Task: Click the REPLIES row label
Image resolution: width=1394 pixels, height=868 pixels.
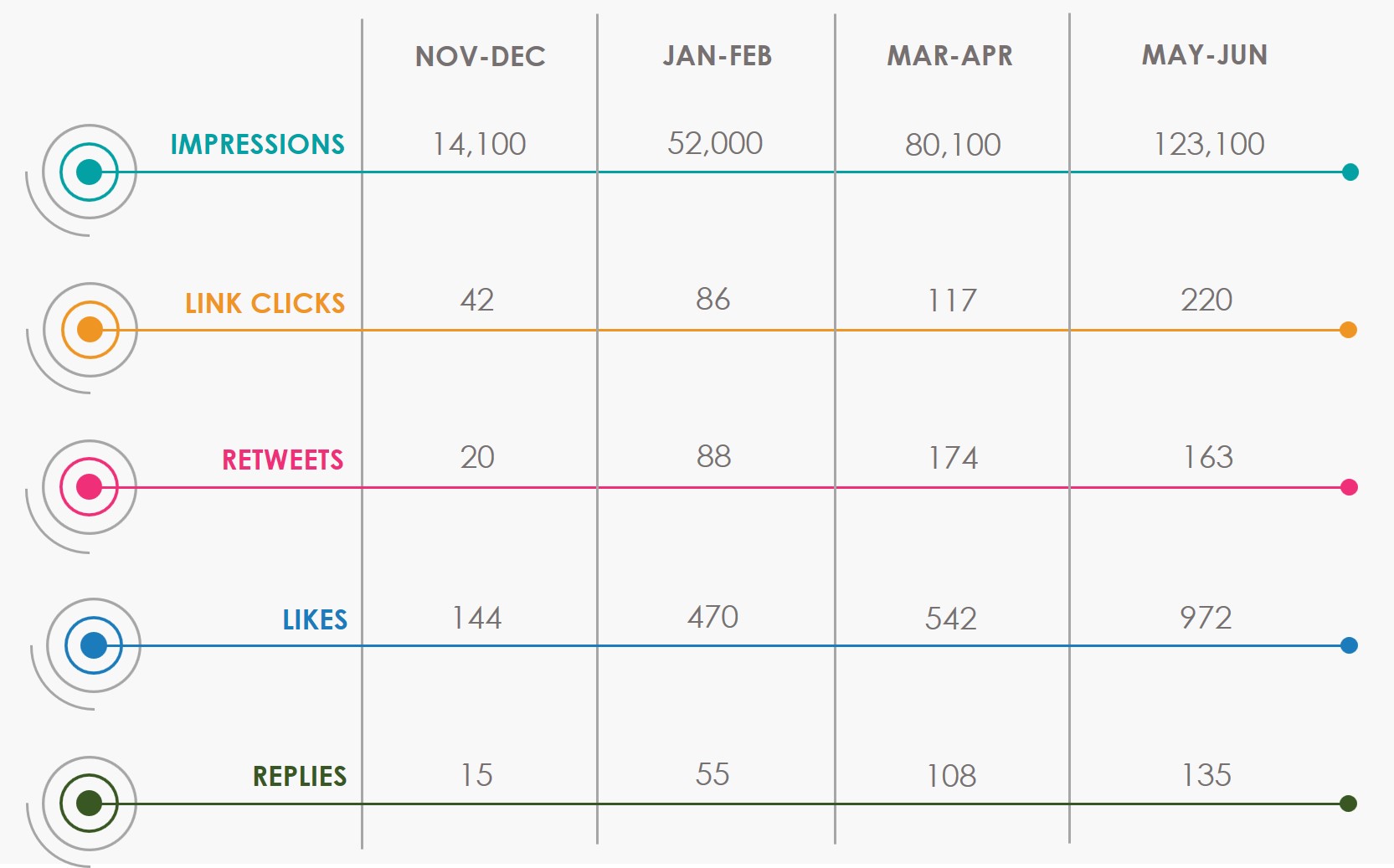Action: 299,776
